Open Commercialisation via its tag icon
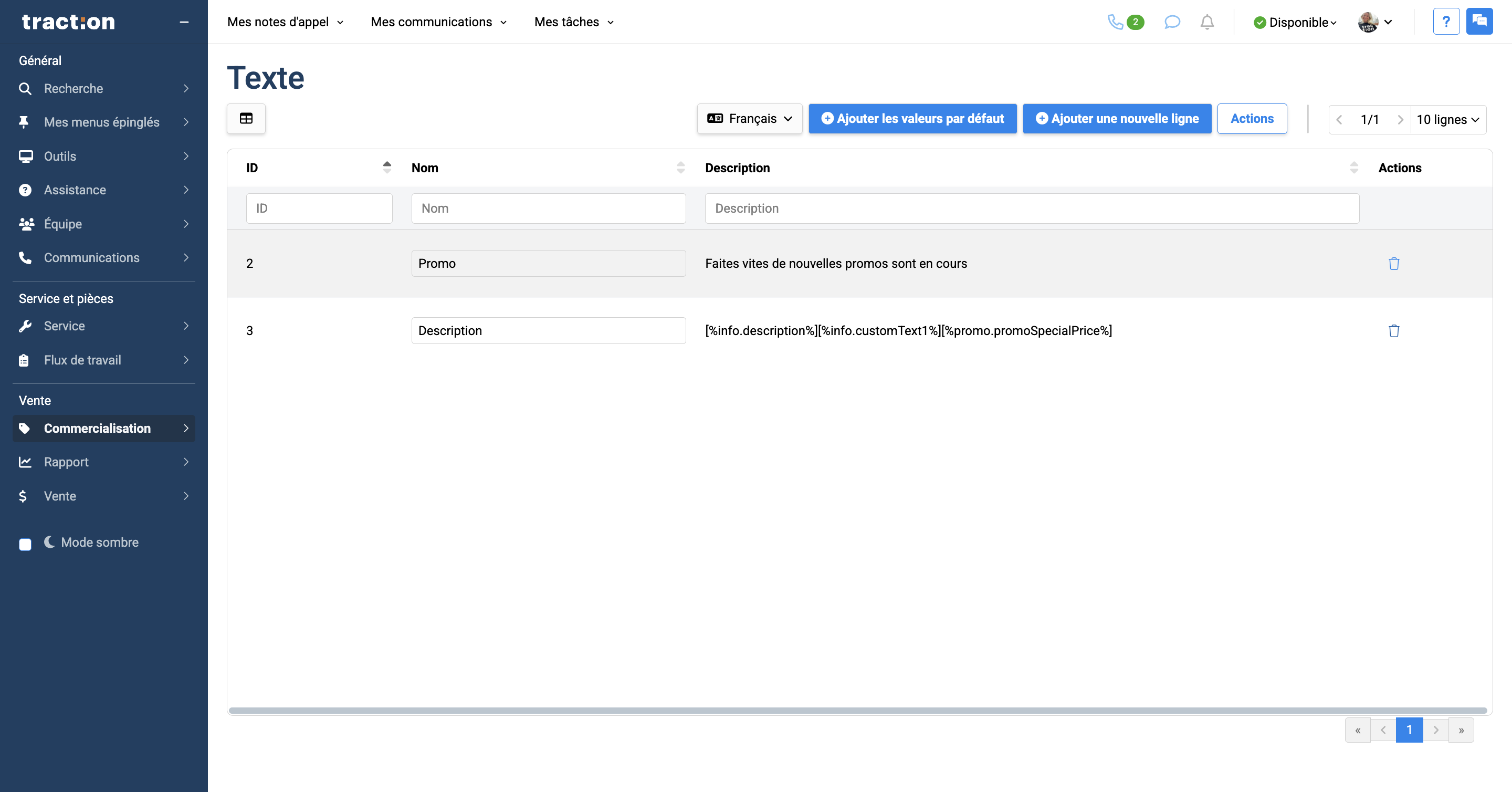 pyautogui.click(x=25, y=428)
